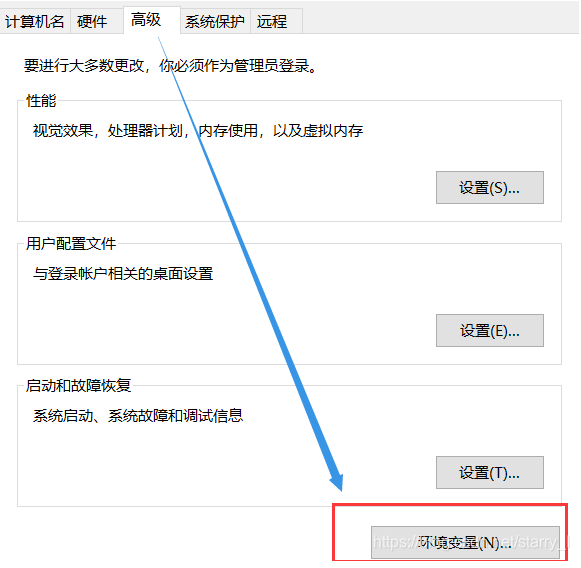The height and width of the screenshot is (568, 581).
Task: Click the 性能 group label
Action: click(x=41, y=101)
